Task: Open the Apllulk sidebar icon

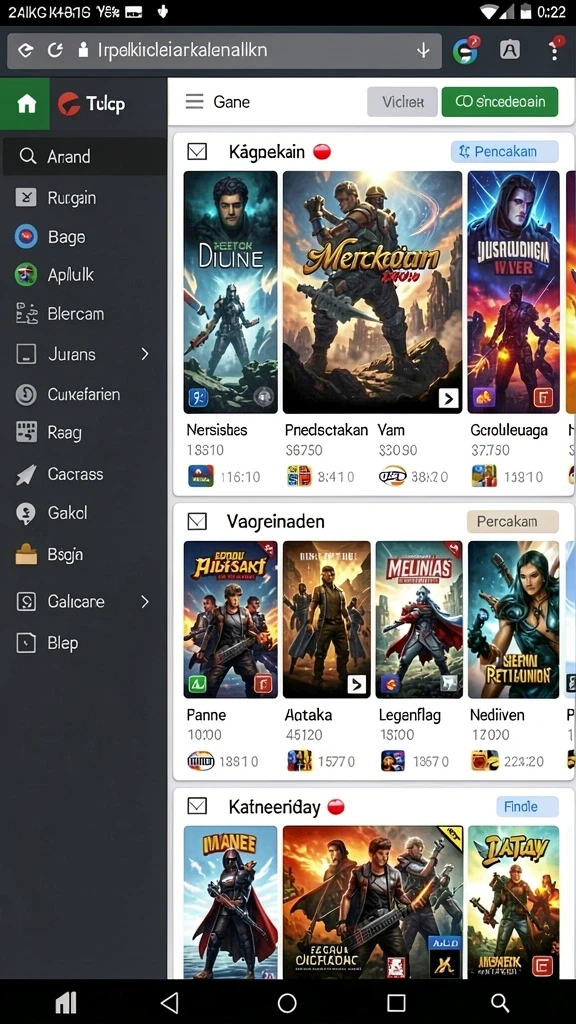Action: pos(26,275)
